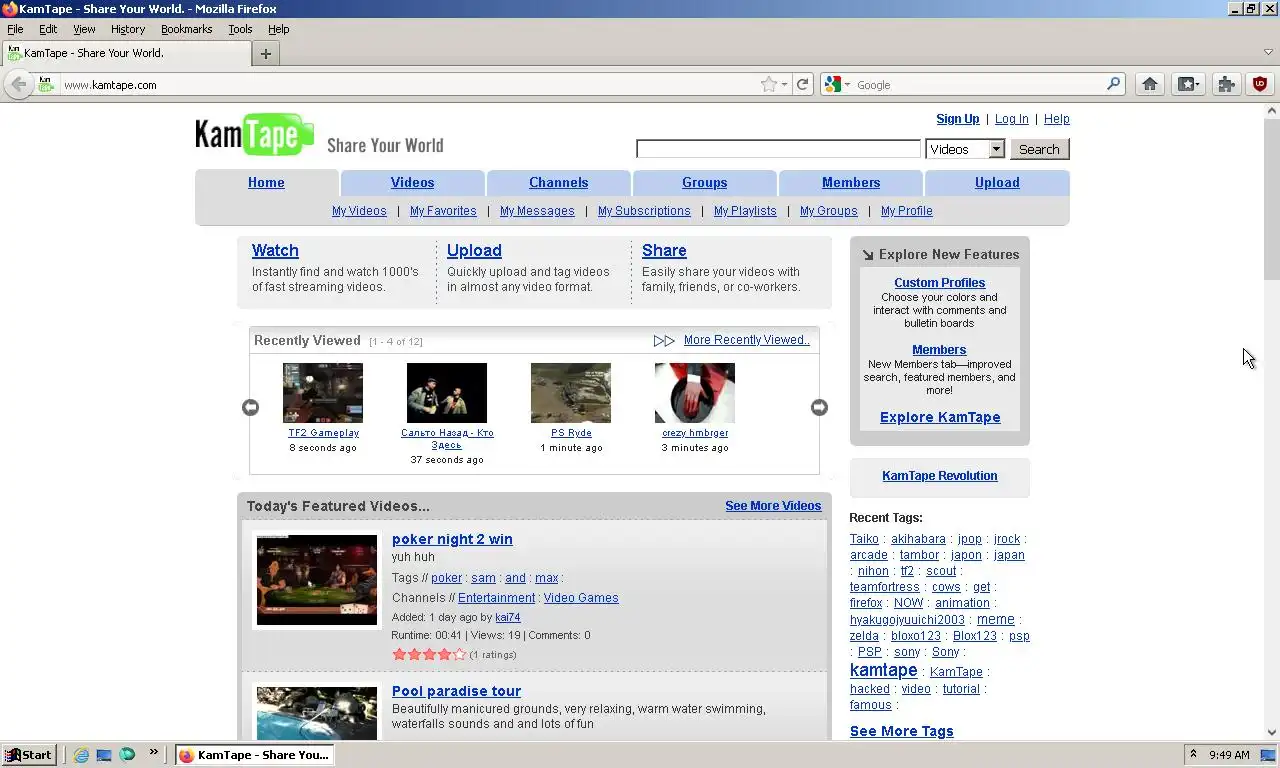The height and width of the screenshot is (768, 1280).
Task: Click the page vertical scrollbar thumb
Action: 1271,200
